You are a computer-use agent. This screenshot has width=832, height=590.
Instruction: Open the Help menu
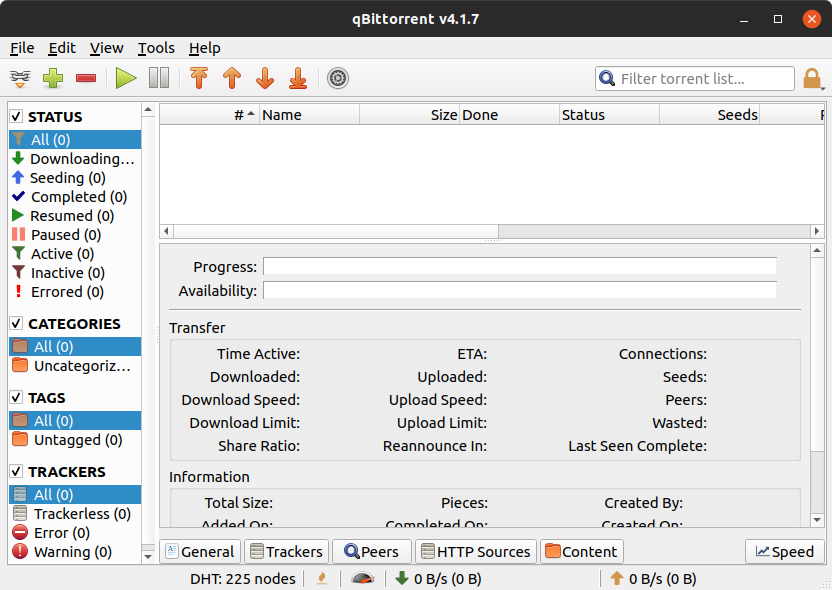point(204,48)
